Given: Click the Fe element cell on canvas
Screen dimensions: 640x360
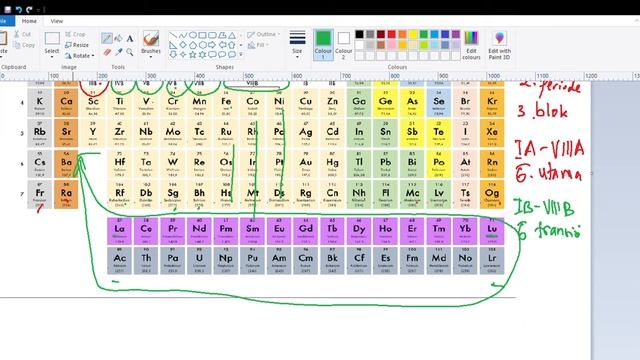Looking at the screenshot, I should [x=226, y=104].
